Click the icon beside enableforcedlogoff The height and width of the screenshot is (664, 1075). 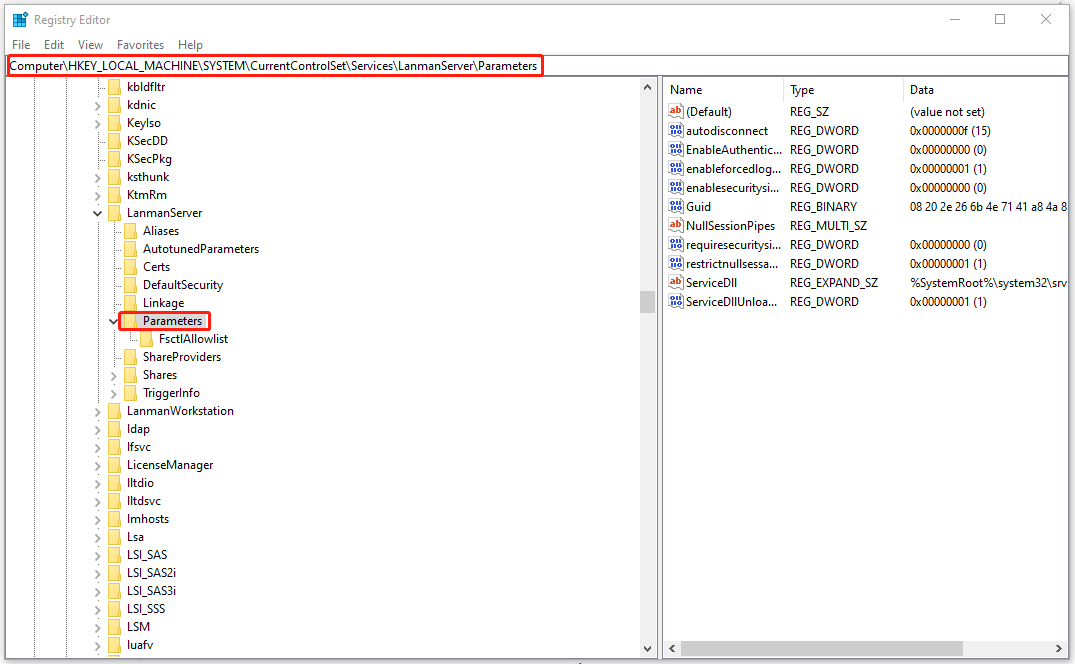[x=676, y=168]
